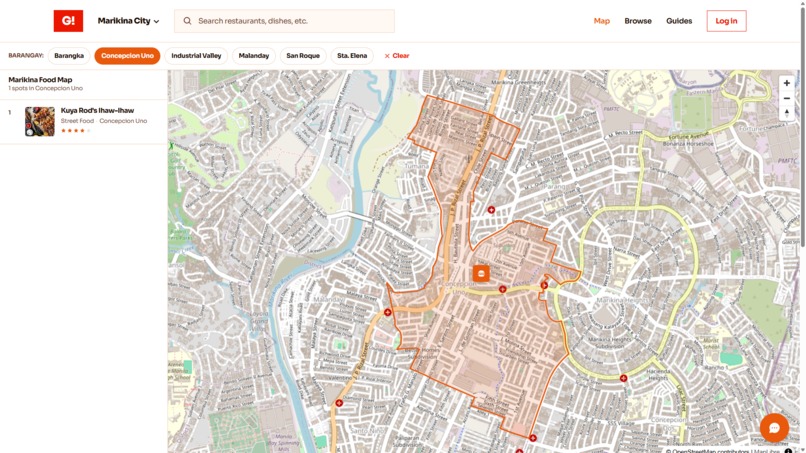The image size is (806, 453).
Task: Select the San Roque barangay filter
Action: click(x=303, y=56)
